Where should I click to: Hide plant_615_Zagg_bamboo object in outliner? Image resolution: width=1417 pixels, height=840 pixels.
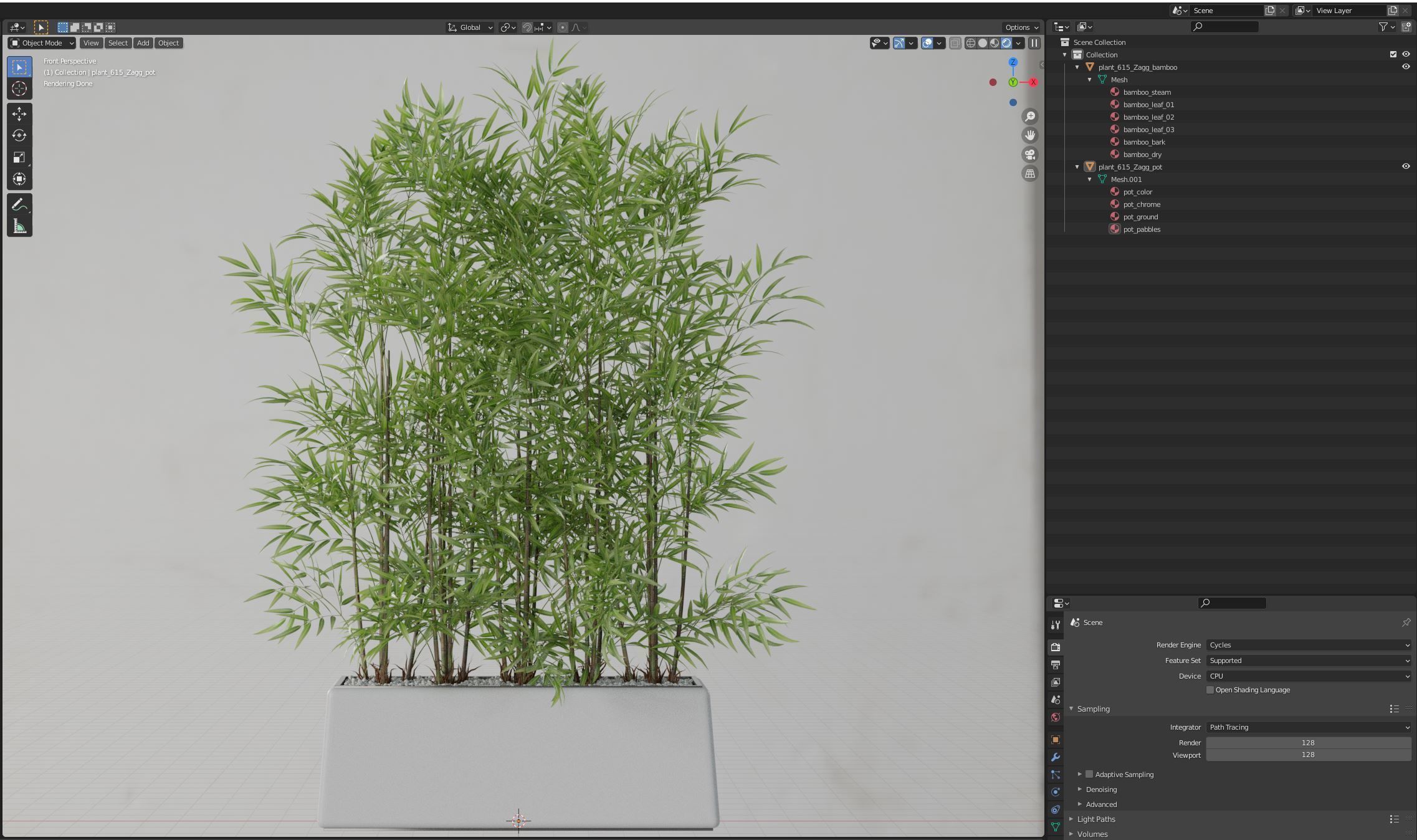(1406, 67)
